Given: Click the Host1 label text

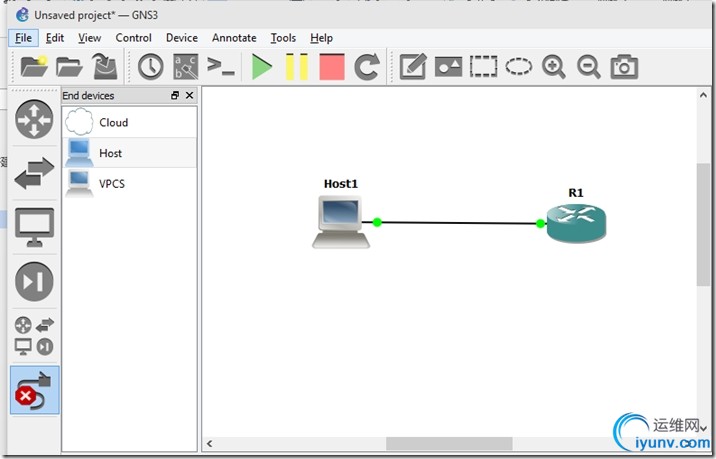Looking at the screenshot, I should [341, 184].
